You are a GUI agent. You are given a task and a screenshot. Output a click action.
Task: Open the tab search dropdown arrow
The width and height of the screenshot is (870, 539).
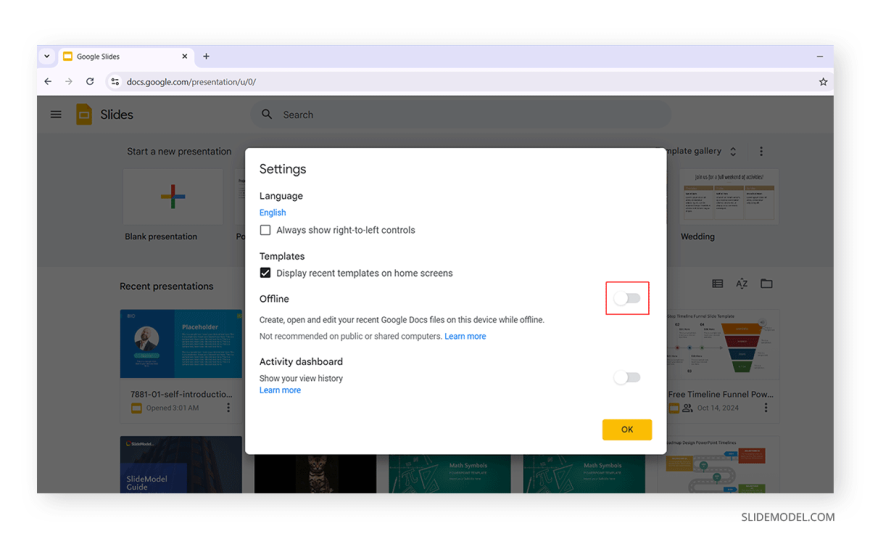tap(47, 56)
